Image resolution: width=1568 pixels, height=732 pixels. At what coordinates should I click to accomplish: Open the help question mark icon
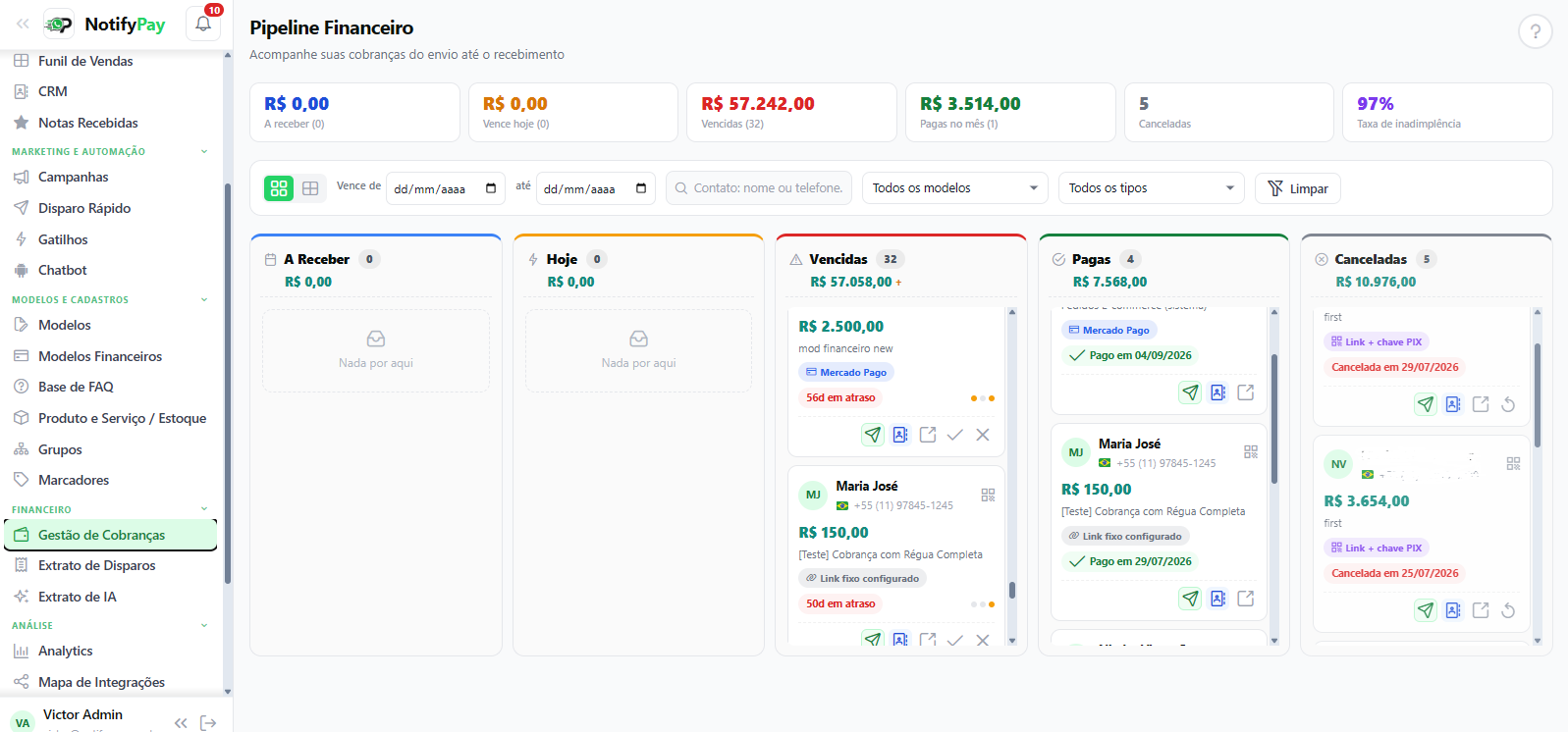pos(1536,31)
